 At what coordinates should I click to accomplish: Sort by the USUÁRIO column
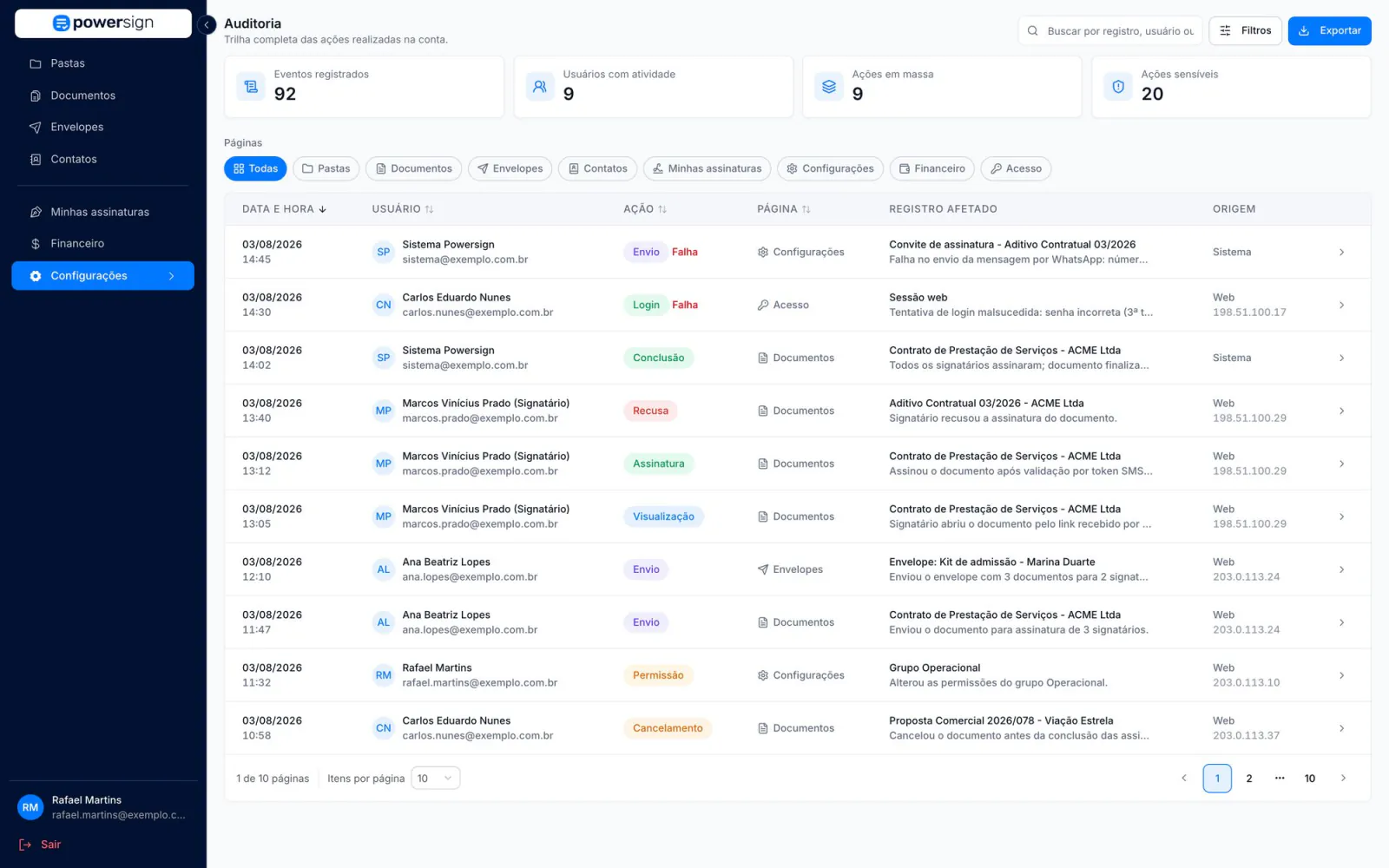402,209
